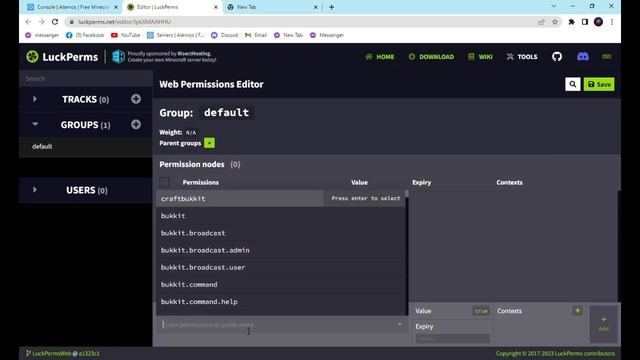Pick bukkit.command suggestion
Image resolution: width=640 pixels, height=360 pixels.
point(280,284)
